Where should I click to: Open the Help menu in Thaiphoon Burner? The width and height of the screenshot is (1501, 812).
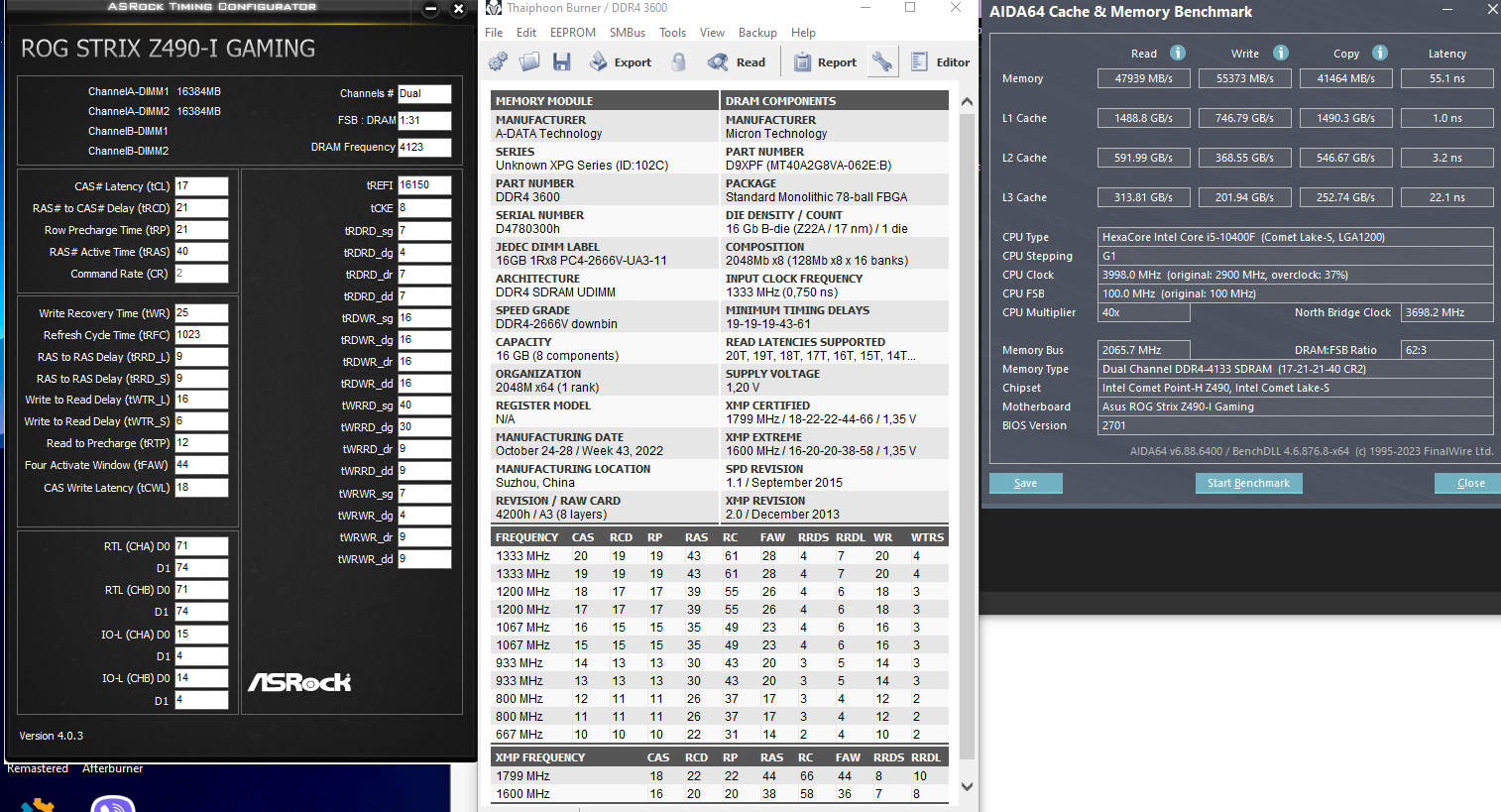tap(804, 33)
